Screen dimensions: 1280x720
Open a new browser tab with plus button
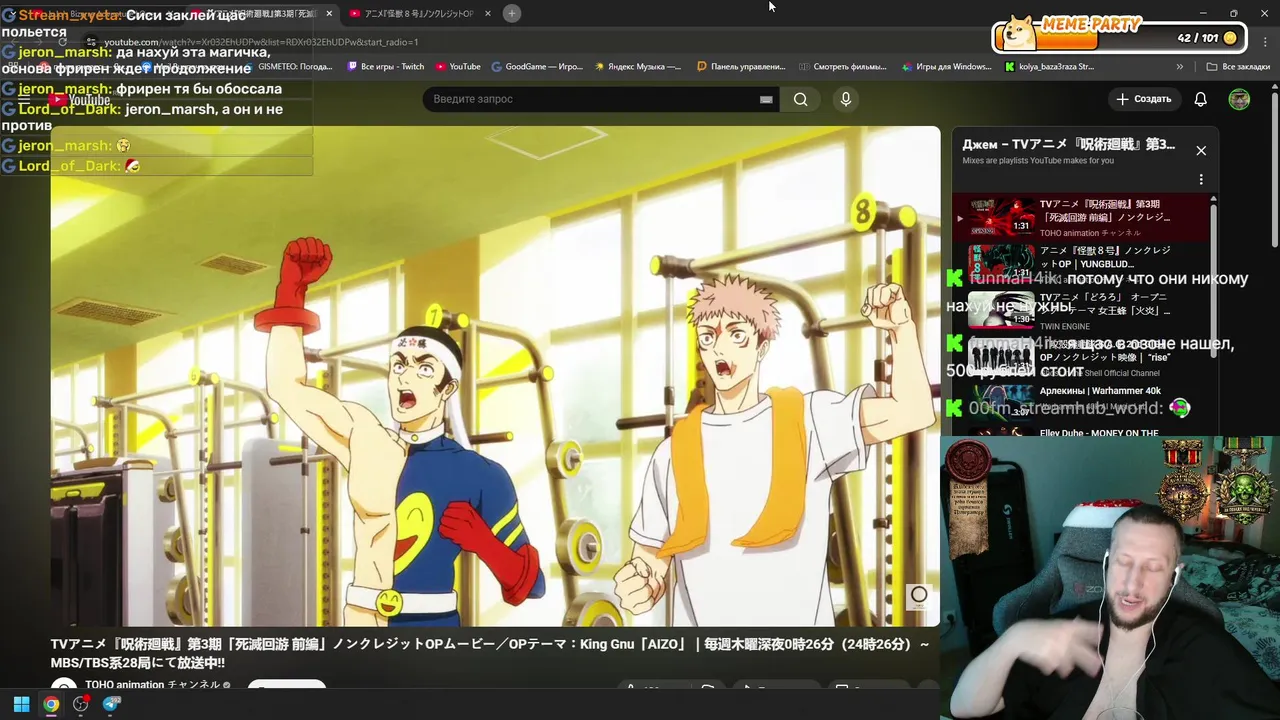coord(511,13)
